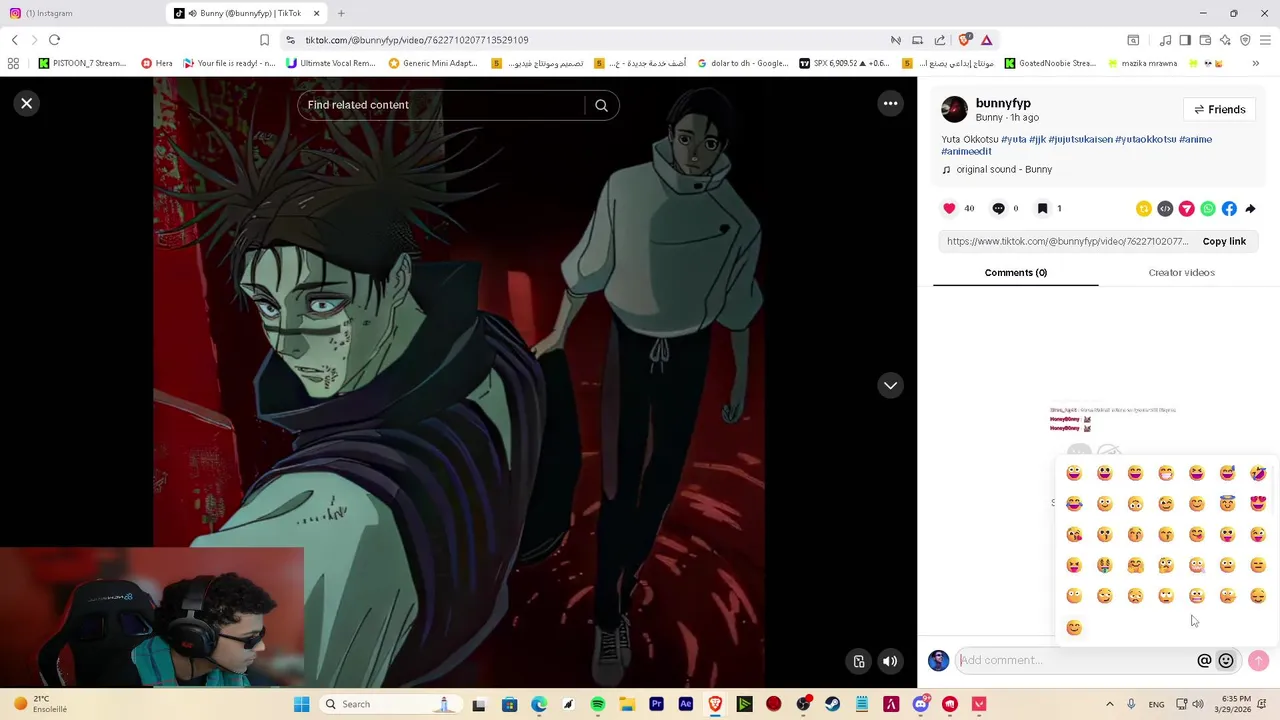Click the Add comment text field
This screenshot has height=720, width=1280.
click(1075, 660)
